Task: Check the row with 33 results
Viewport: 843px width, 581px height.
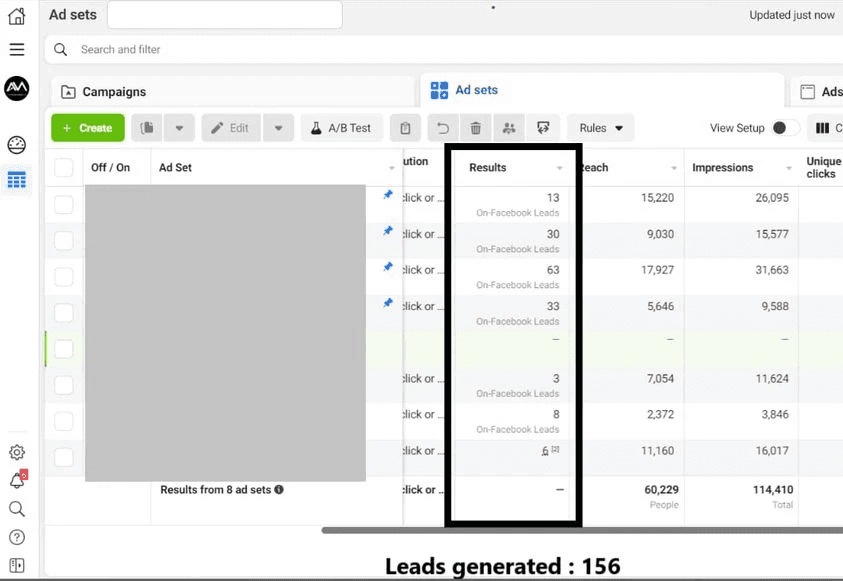Action: pyautogui.click(x=63, y=313)
